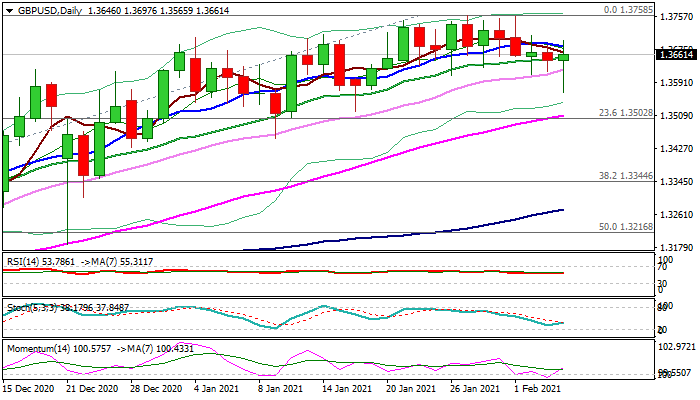Click the 4 Jan 2021 date on time axis

(214, 387)
